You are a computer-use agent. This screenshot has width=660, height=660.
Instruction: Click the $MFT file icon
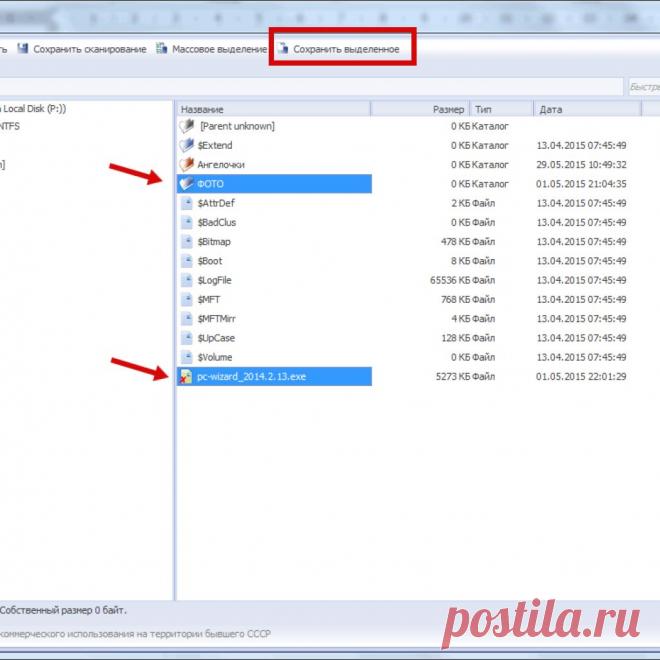point(186,299)
